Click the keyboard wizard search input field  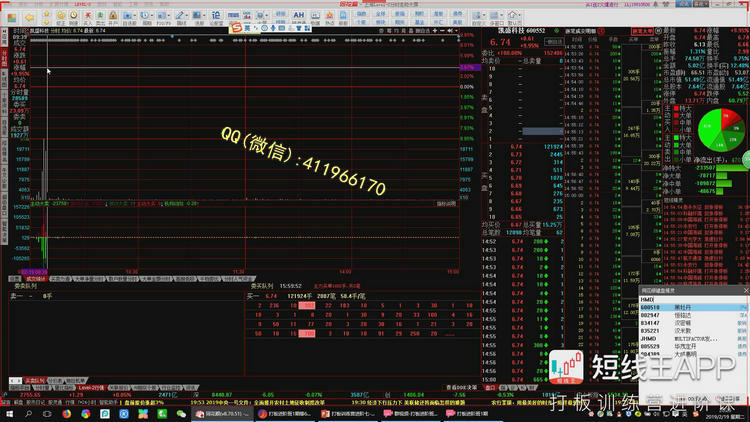click(x=693, y=300)
